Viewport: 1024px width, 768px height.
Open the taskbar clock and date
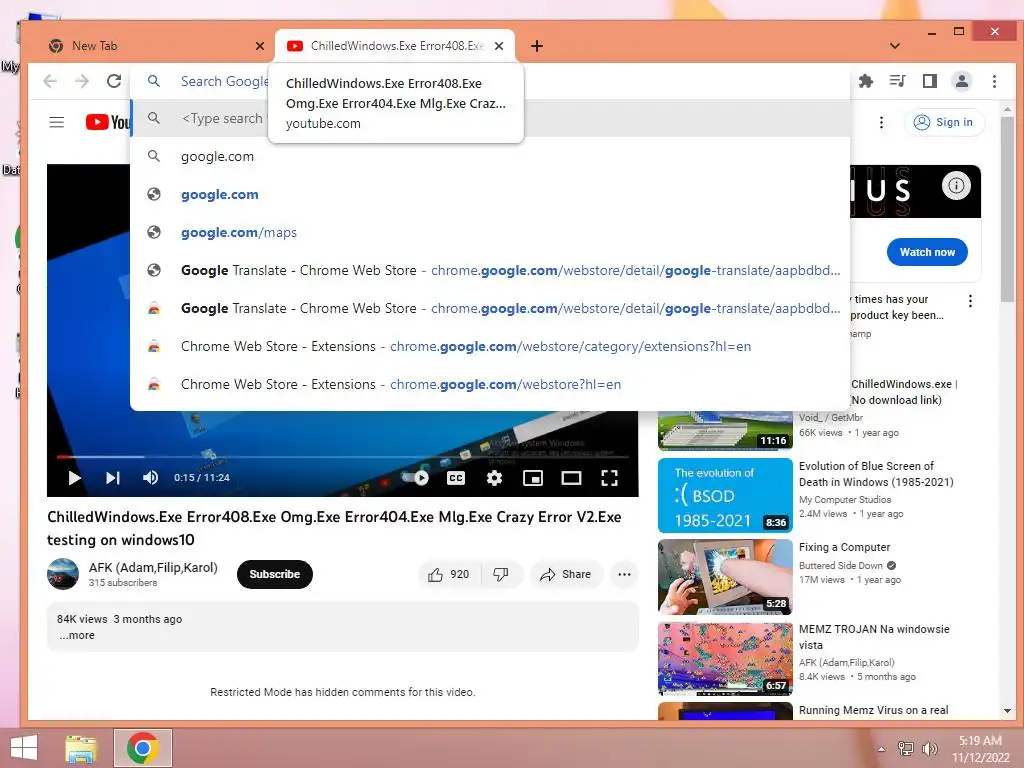(980, 749)
